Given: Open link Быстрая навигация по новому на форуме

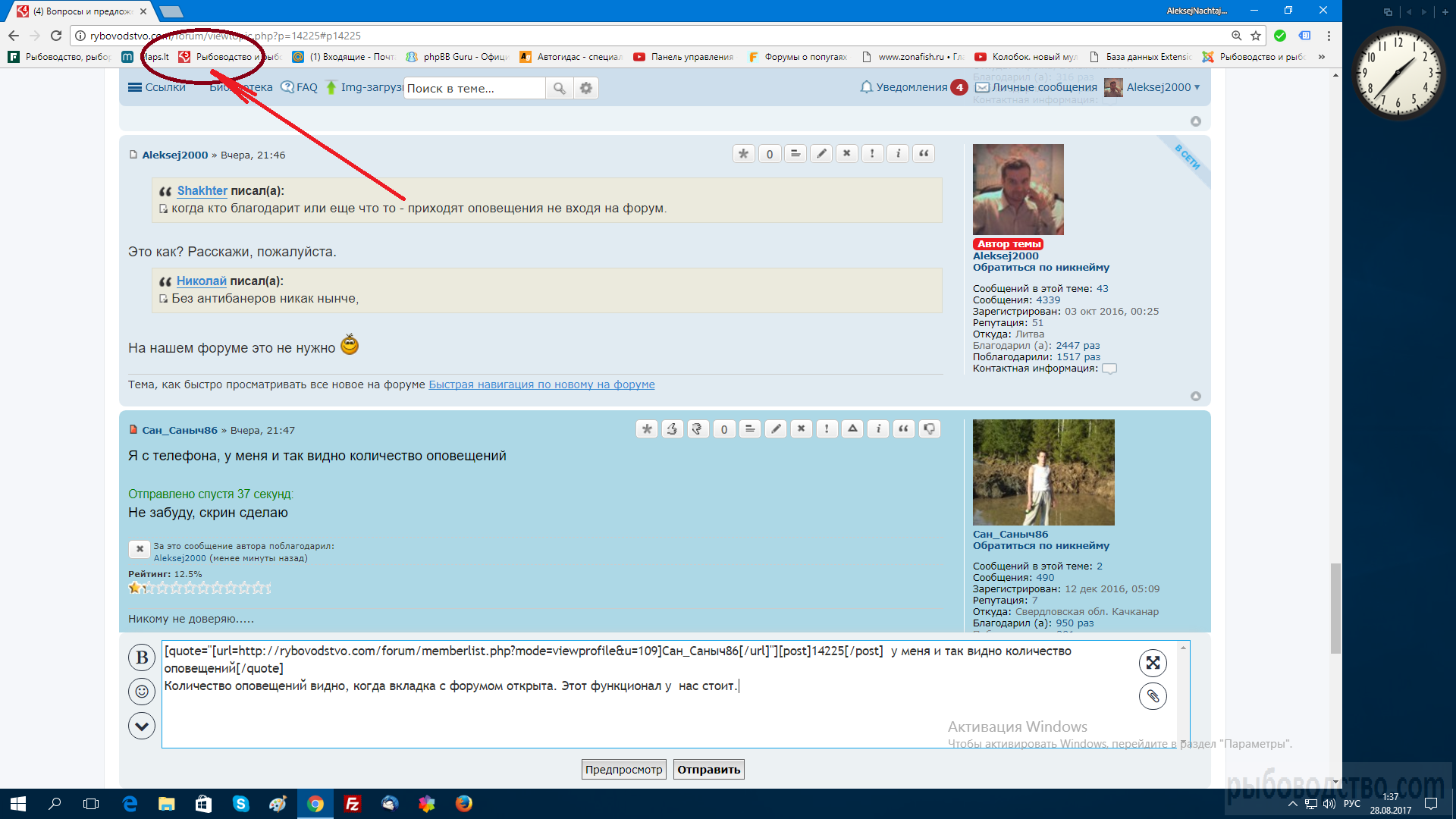Looking at the screenshot, I should coord(541,384).
